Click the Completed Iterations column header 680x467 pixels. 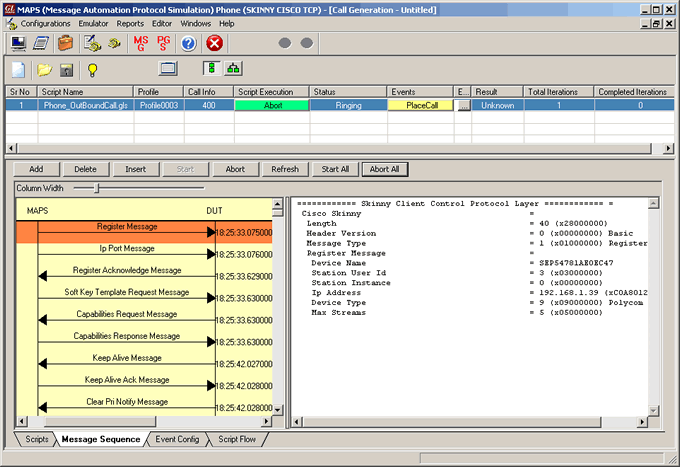(634, 92)
